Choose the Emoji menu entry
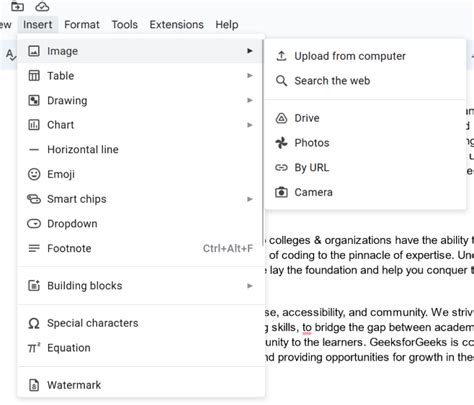The width and height of the screenshot is (474, 405). point(141,174)
